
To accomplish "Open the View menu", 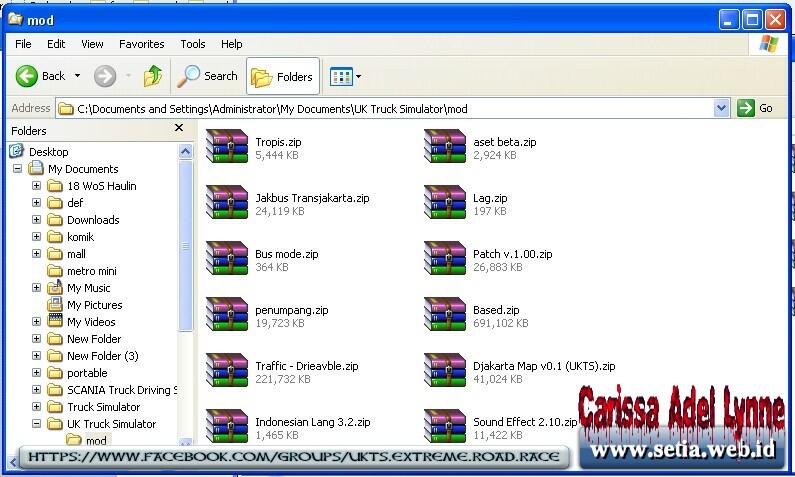I will (x=92, y=44).
